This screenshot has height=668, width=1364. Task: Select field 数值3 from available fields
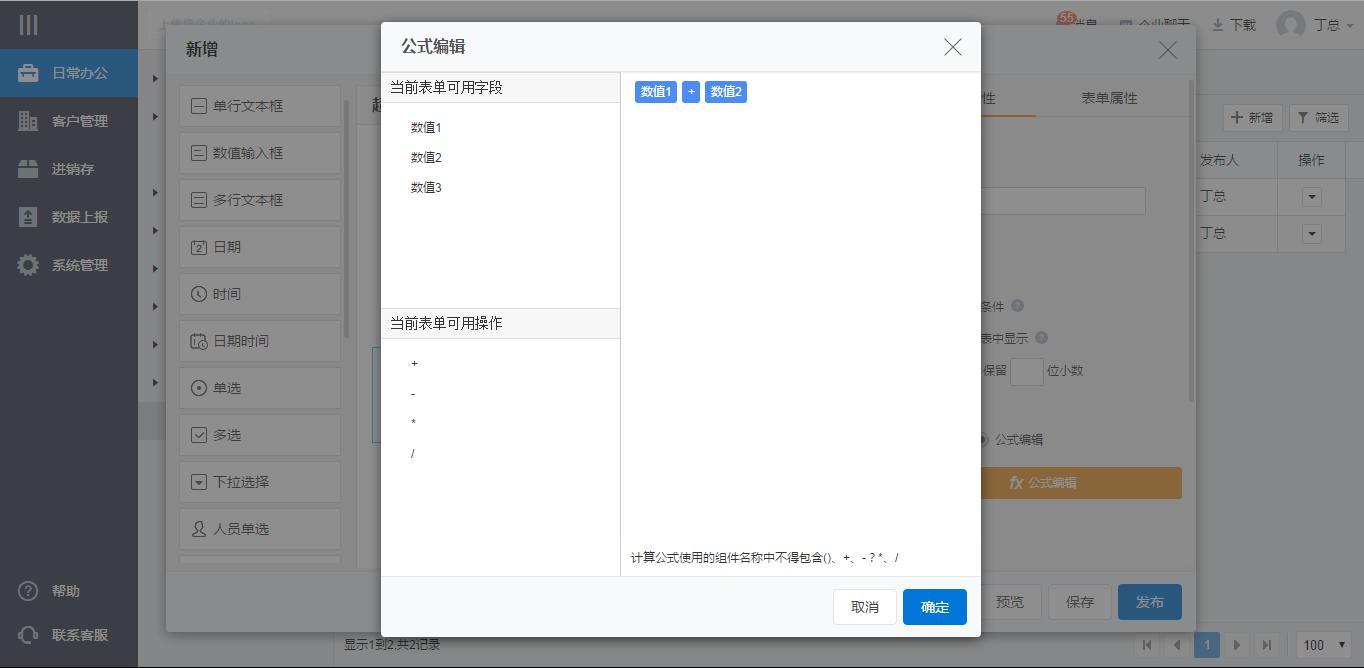click(426, 188)
